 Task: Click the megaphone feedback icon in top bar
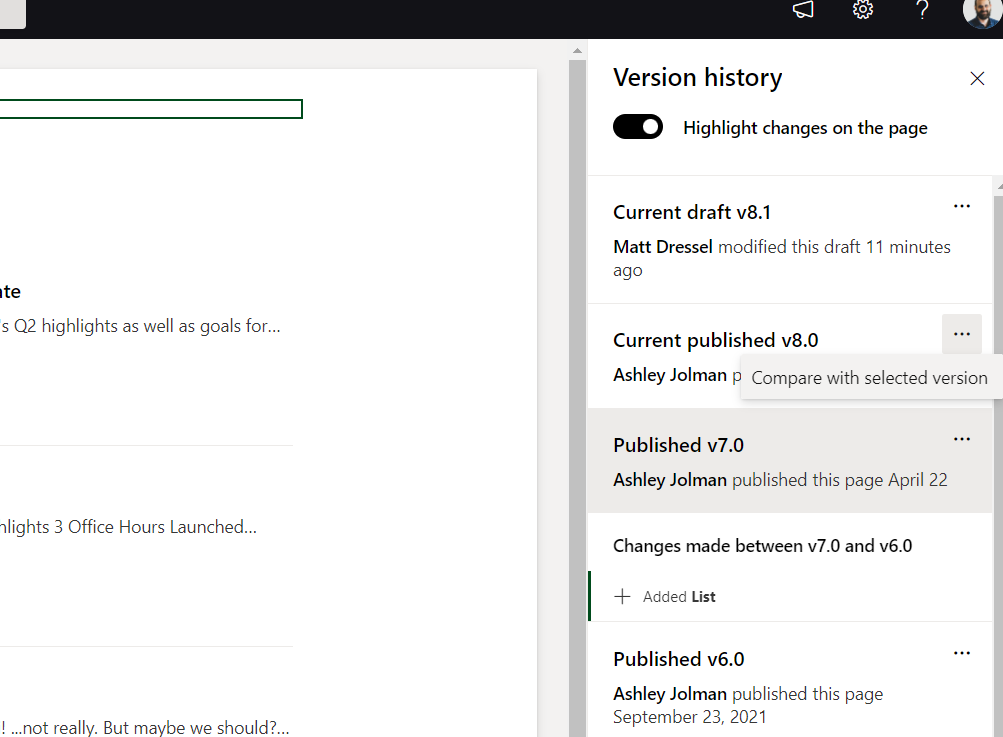tap(803, 10)
